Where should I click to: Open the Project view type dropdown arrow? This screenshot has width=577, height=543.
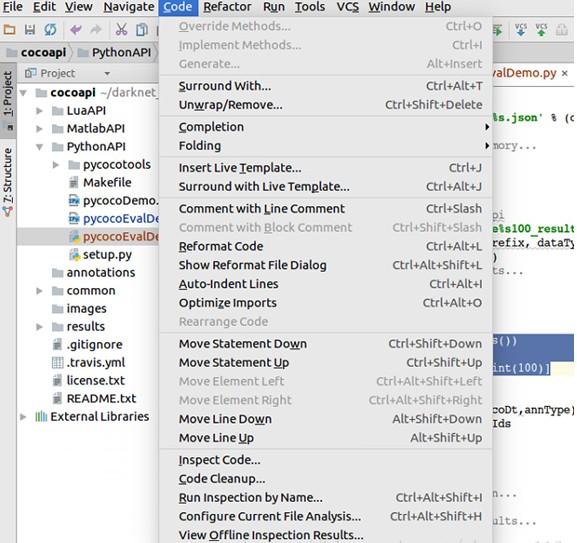tap(107, 74)
